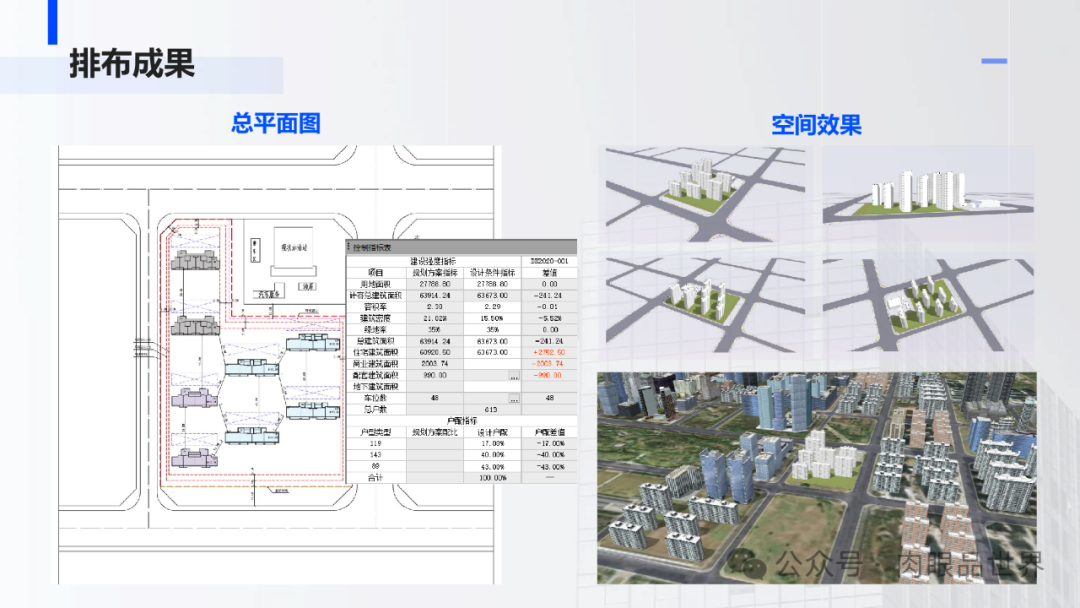Select the 总平面图 heading
This screenshot has width=1080, height=608.
click(276, 123)
